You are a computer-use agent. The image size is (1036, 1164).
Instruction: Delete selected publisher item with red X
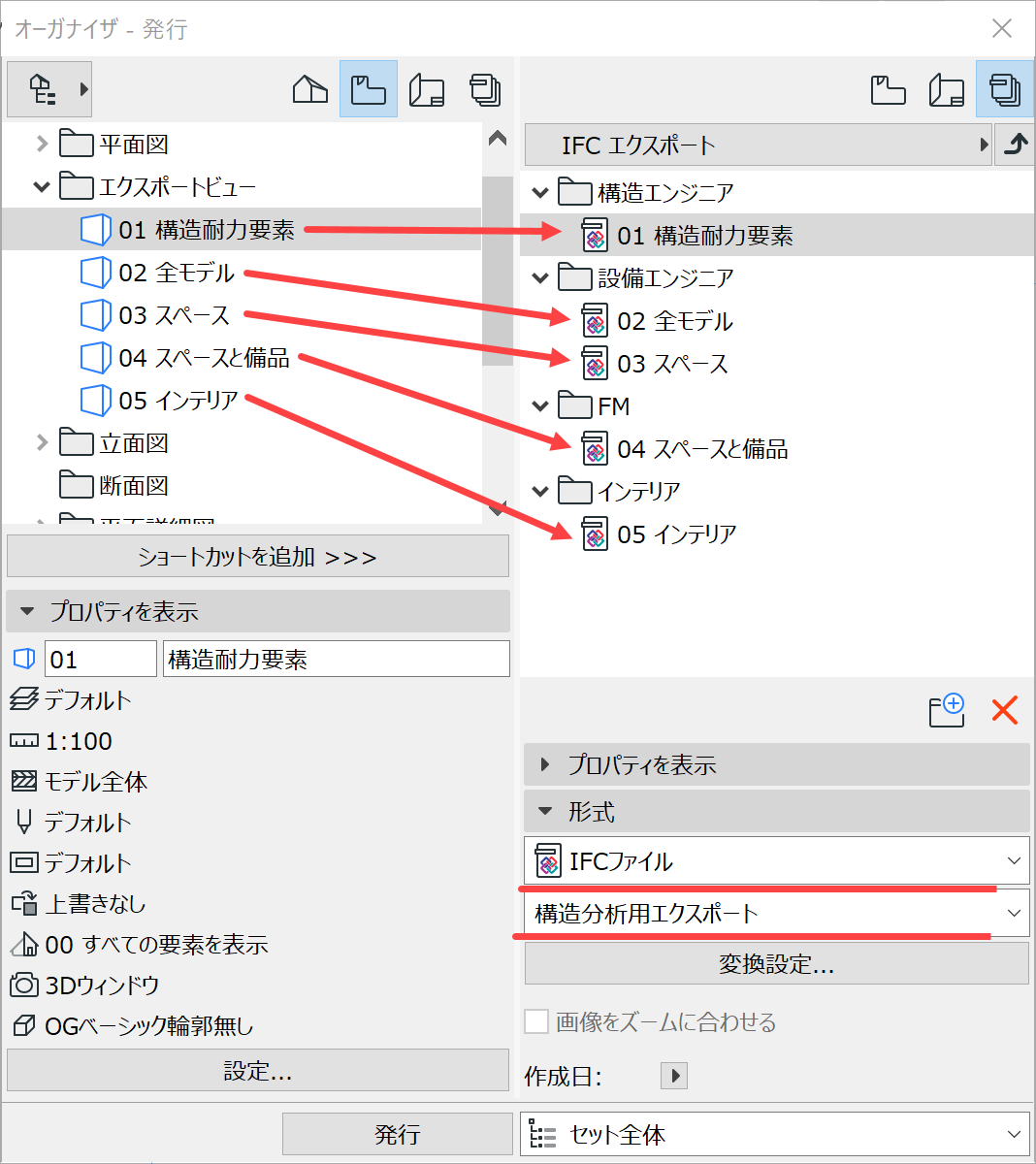pos(1005,710)
